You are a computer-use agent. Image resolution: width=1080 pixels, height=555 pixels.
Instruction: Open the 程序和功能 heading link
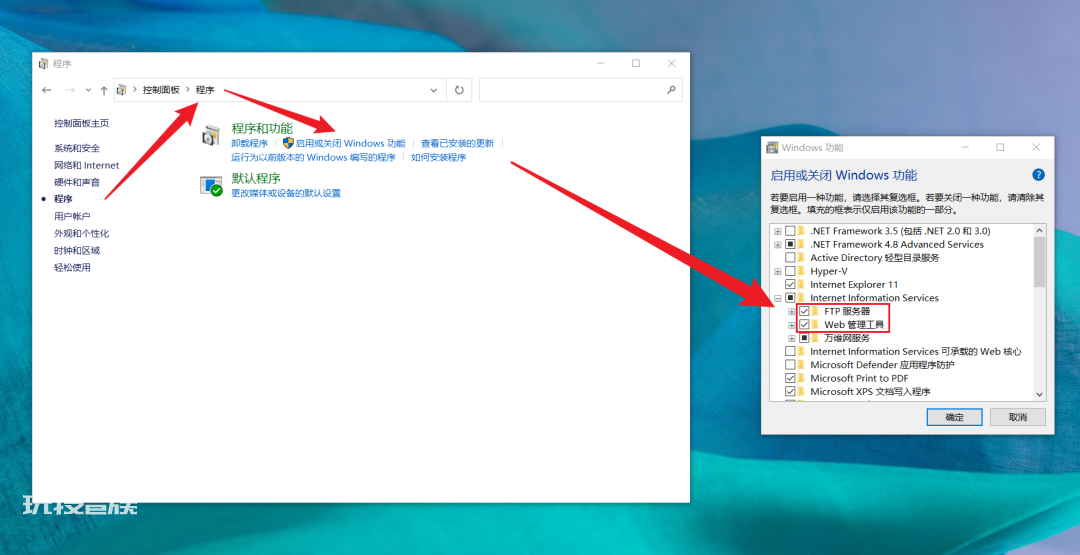coord(262,129)
